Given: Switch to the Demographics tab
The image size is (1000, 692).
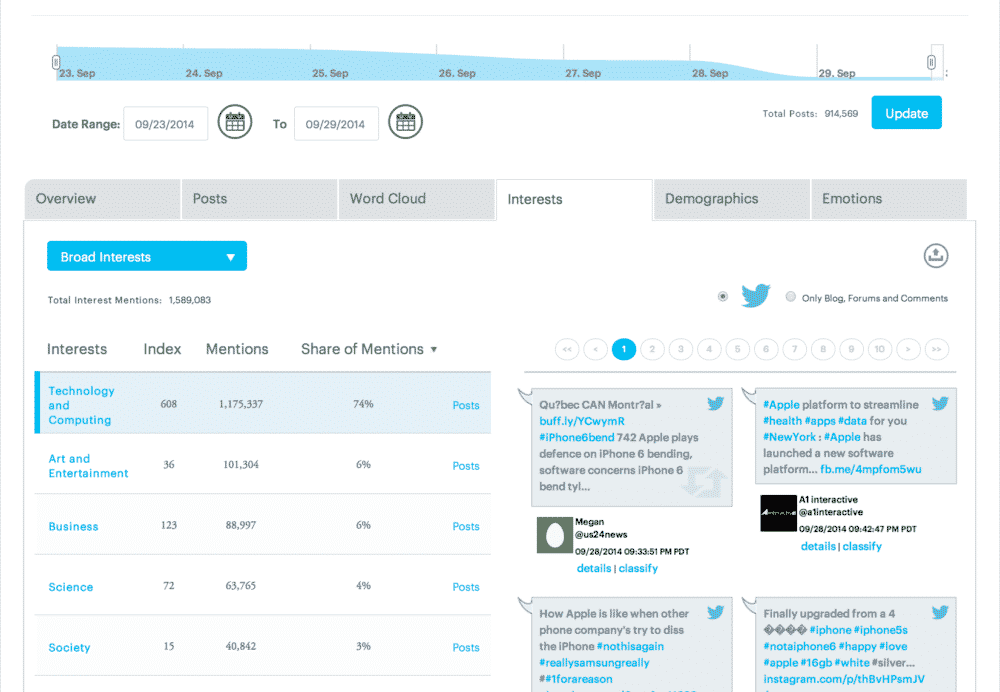Looking at the screenshot, I should coord(711,199).
